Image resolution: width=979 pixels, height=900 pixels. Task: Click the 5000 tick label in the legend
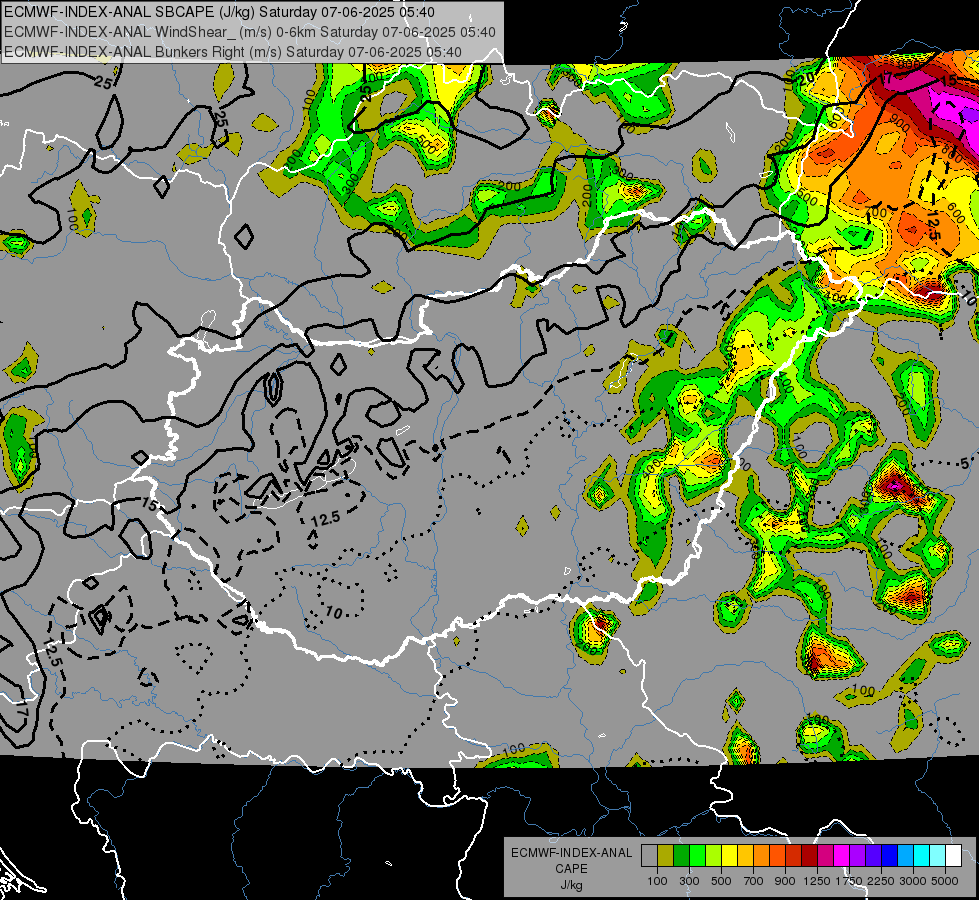click(945, 881)
